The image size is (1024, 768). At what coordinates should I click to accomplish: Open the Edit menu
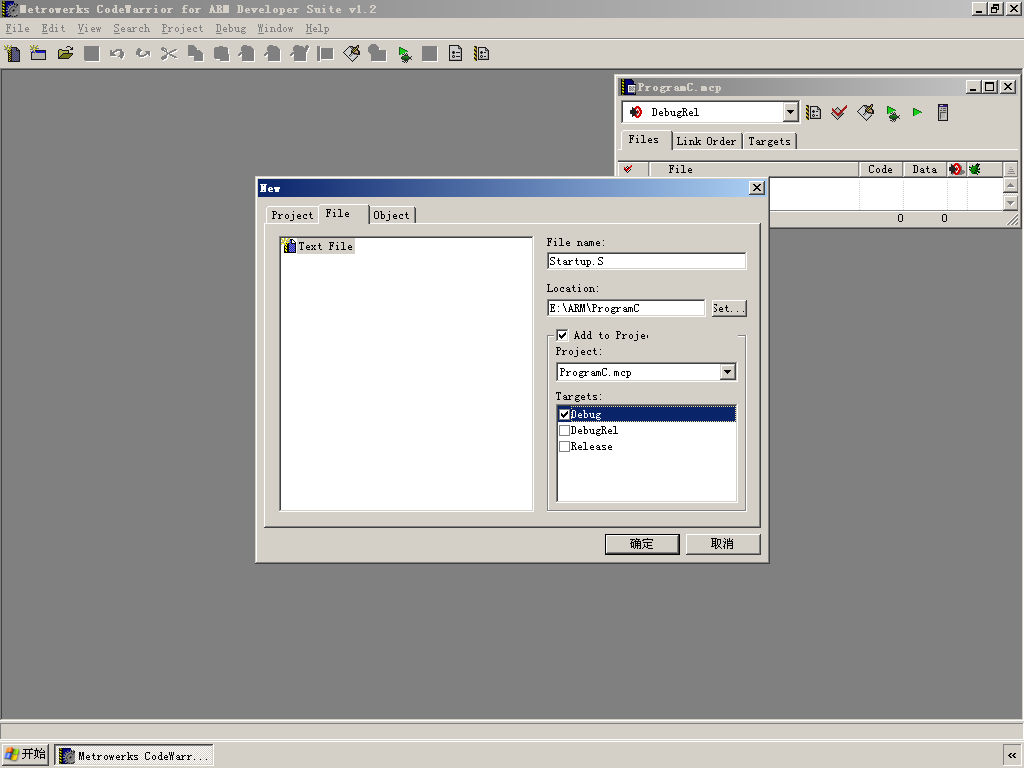[54, 29]
